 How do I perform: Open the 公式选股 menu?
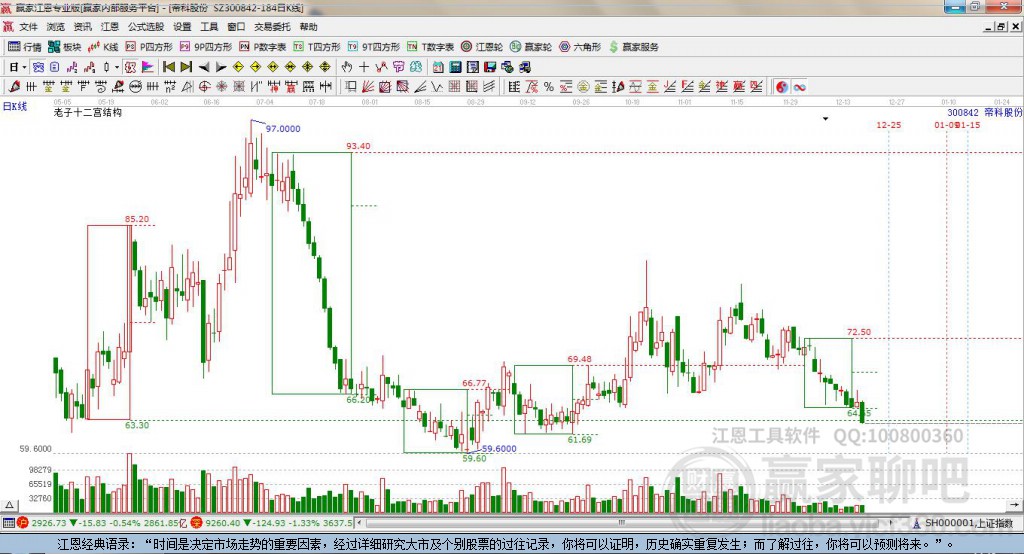point(146,27)
